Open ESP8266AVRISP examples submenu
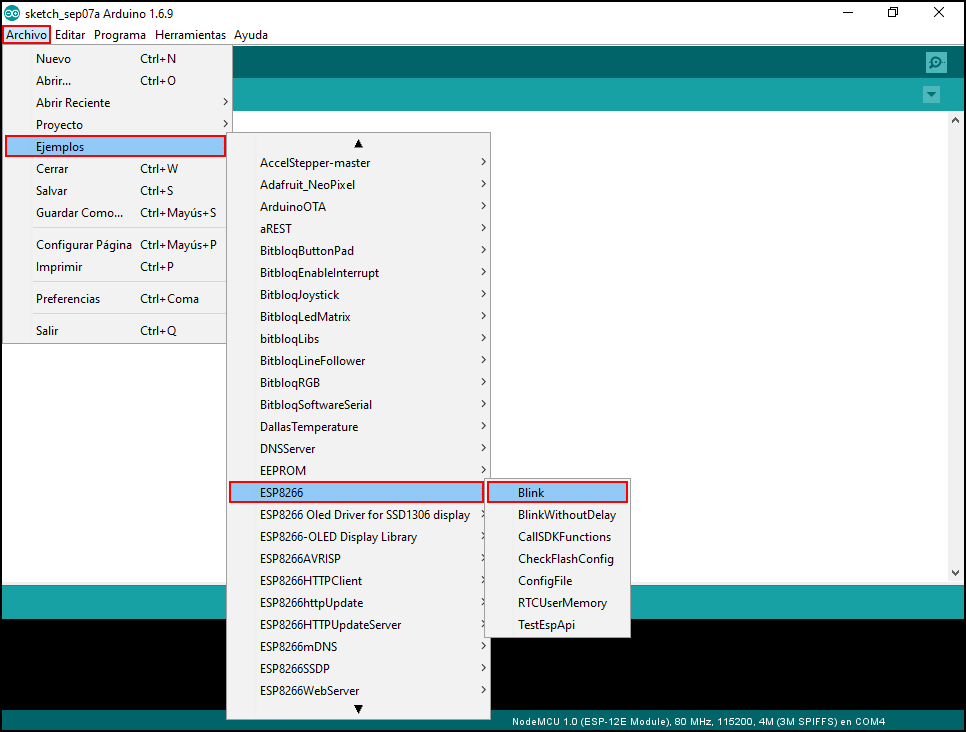Image resolution: width=966 pixels, height=732 pixels. pos(359,559)
